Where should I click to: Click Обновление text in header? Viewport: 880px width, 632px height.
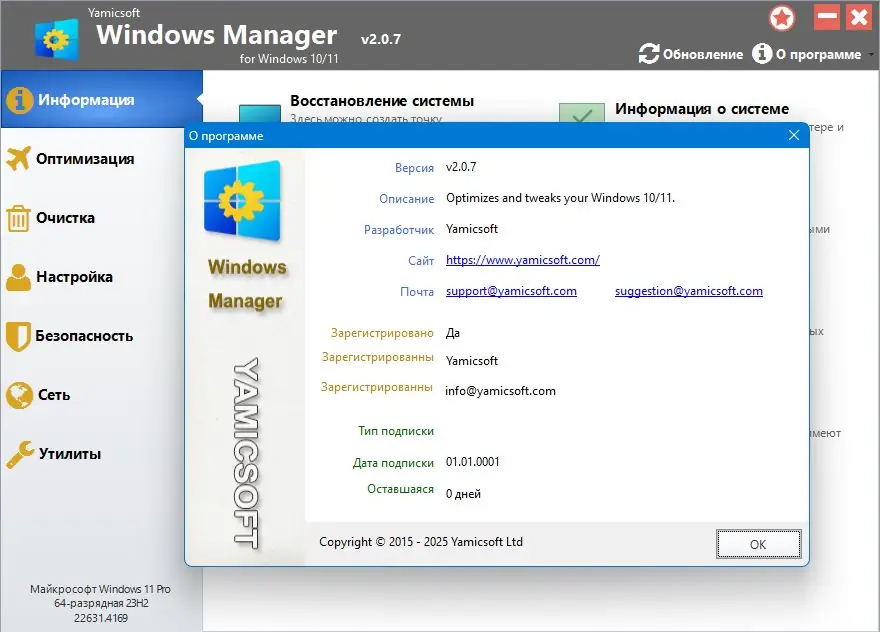pos(703,54)
